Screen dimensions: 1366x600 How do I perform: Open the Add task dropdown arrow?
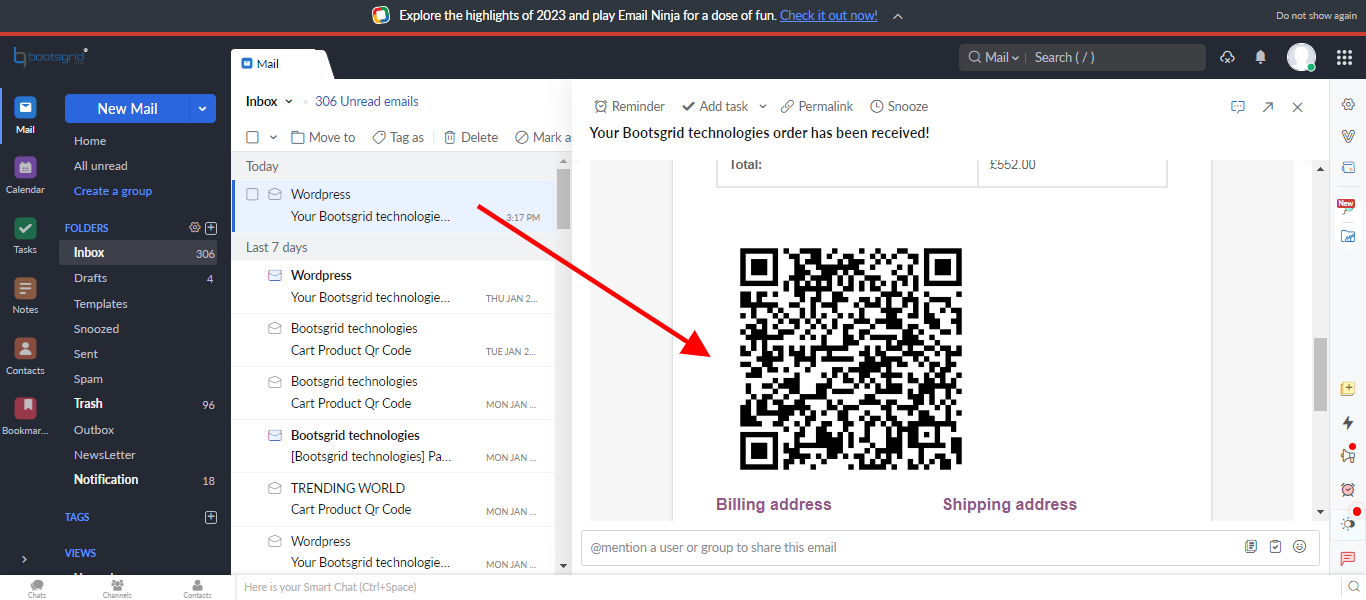pos(763,106)
